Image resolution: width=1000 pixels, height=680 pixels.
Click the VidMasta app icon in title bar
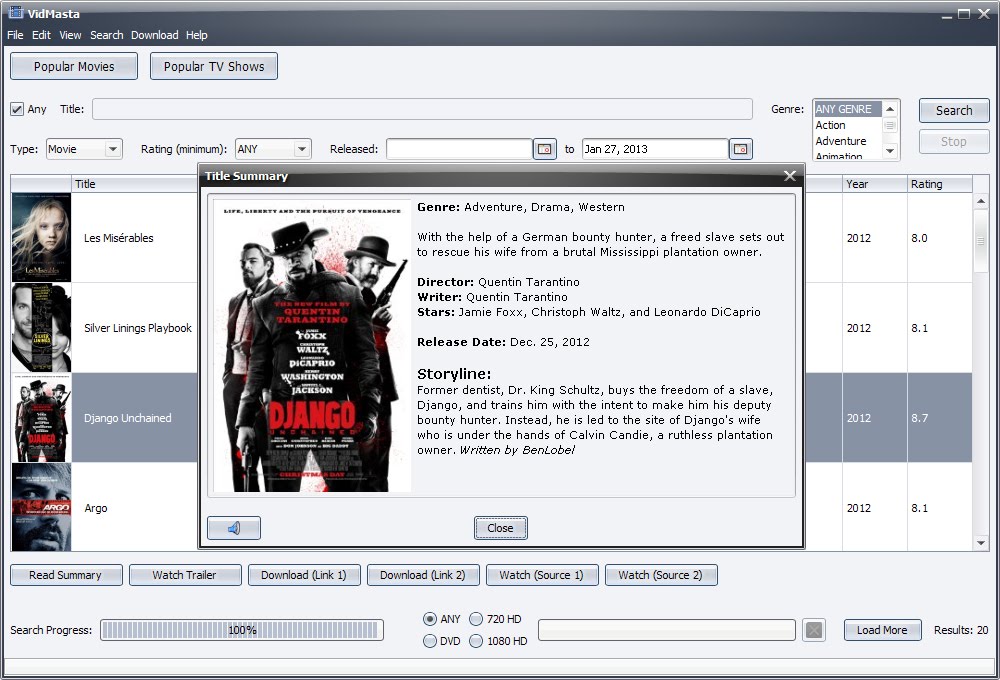click(x=15, y=12)
